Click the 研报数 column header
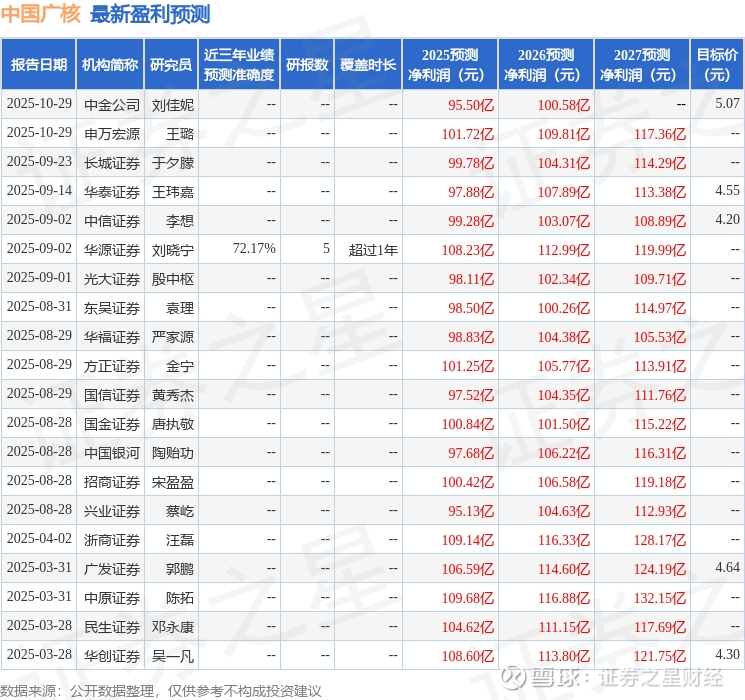Viewport: 745px width, 700px height. [x=307, y=65]
